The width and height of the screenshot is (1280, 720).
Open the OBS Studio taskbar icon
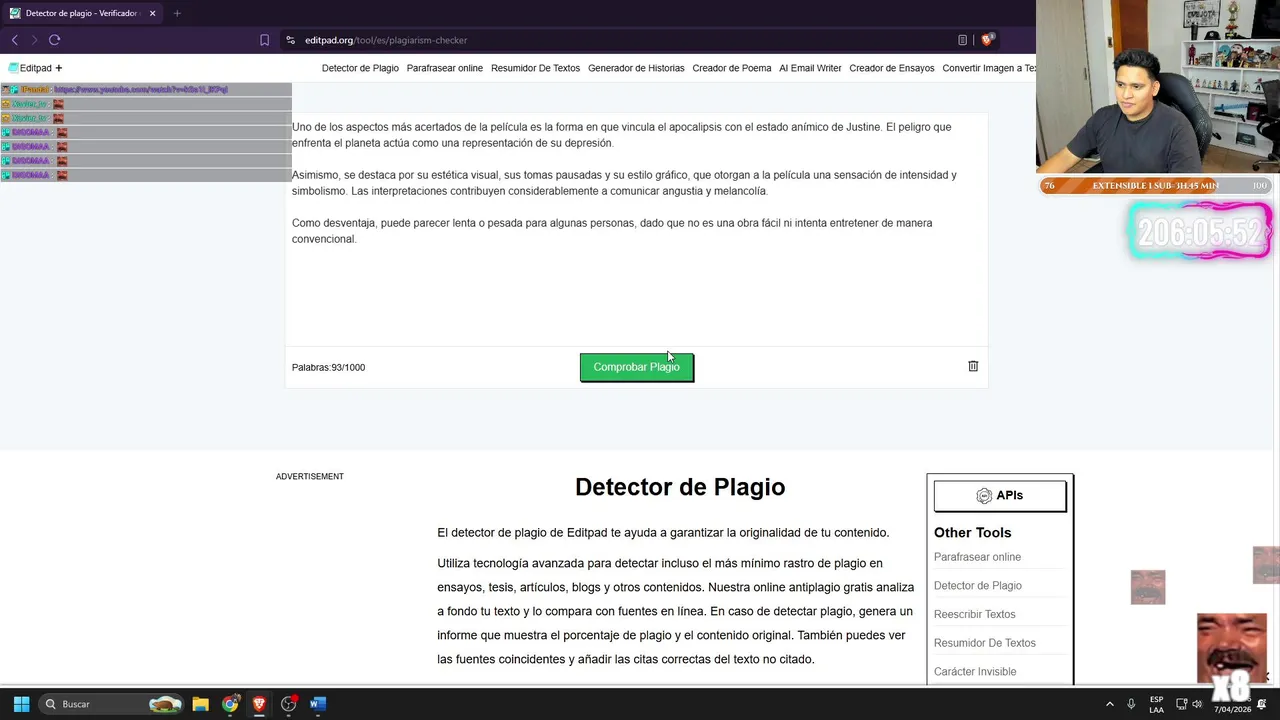click(x=289, y=704)
